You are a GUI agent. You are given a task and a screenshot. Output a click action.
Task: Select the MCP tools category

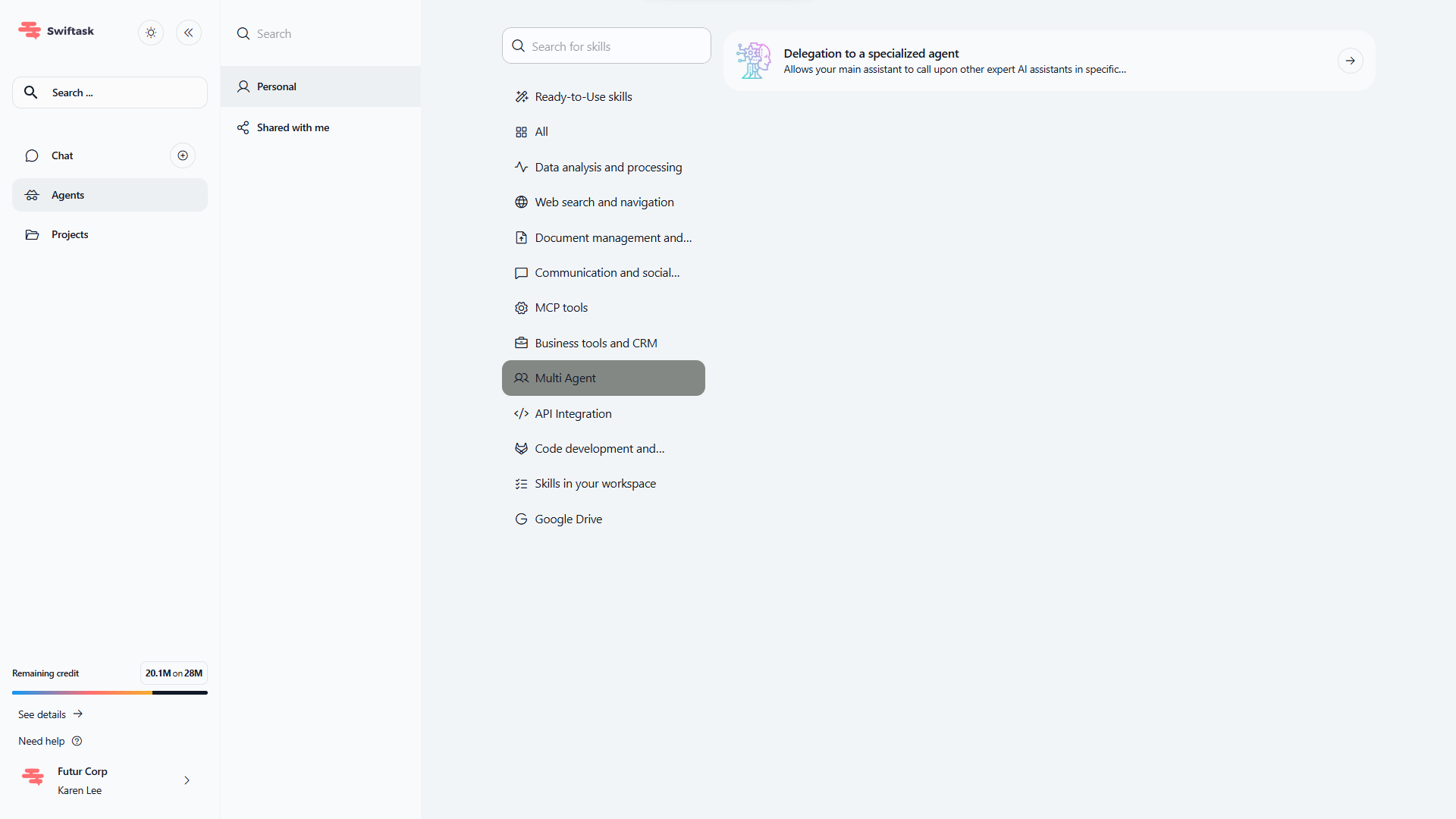pos(561,307)
